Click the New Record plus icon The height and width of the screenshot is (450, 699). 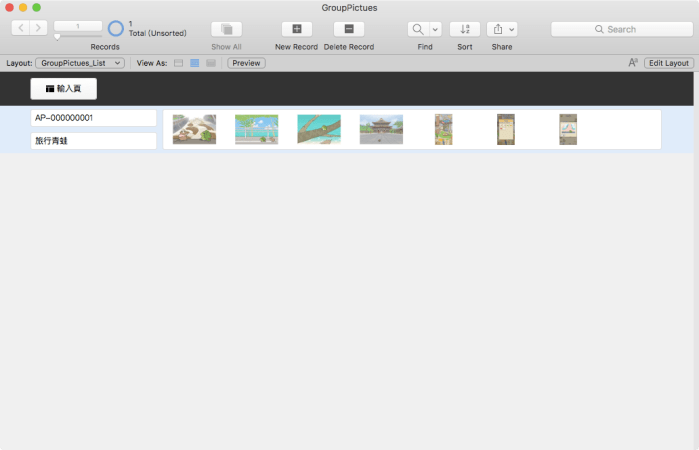pyautogui.click(x=296, y=29)
